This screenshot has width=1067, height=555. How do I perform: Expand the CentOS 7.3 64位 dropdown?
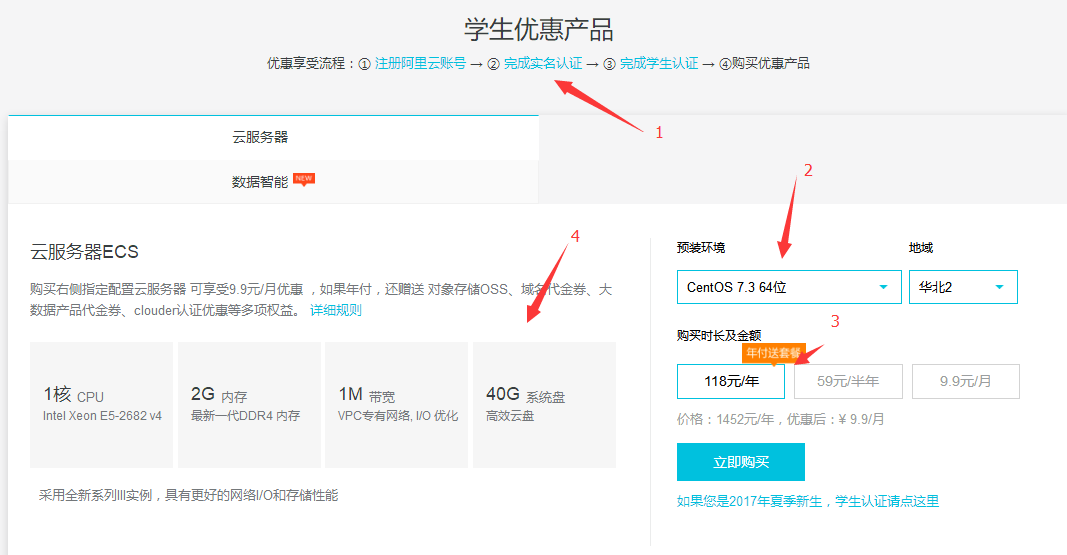click(789, 287)
